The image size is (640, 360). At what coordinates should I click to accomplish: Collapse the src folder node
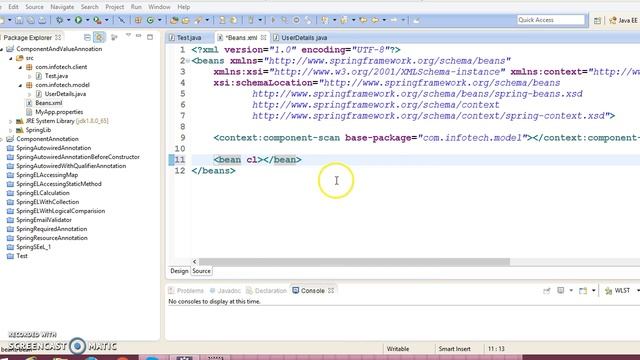pyautogui.click(x=11, y=58)
